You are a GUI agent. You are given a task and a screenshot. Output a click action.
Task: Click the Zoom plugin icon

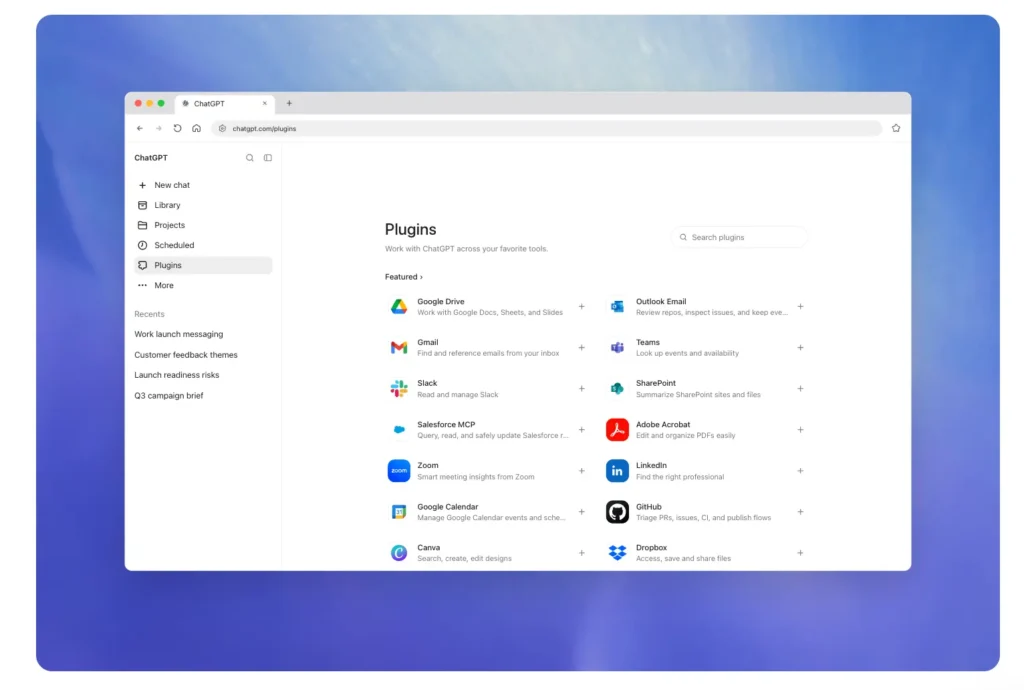[x=399, y=471]
